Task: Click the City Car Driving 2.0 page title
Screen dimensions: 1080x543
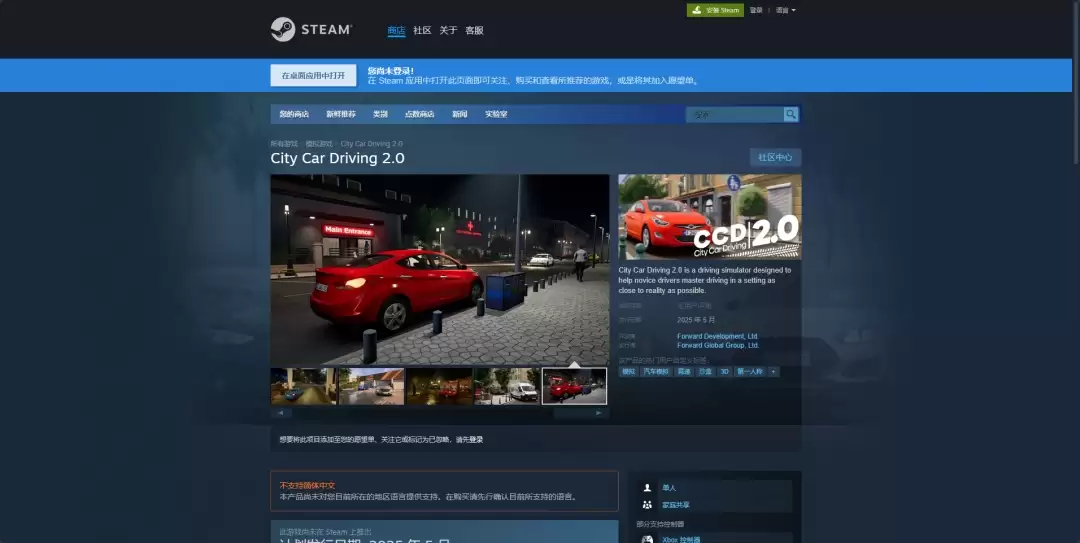Action: click(x=338, y=158)
